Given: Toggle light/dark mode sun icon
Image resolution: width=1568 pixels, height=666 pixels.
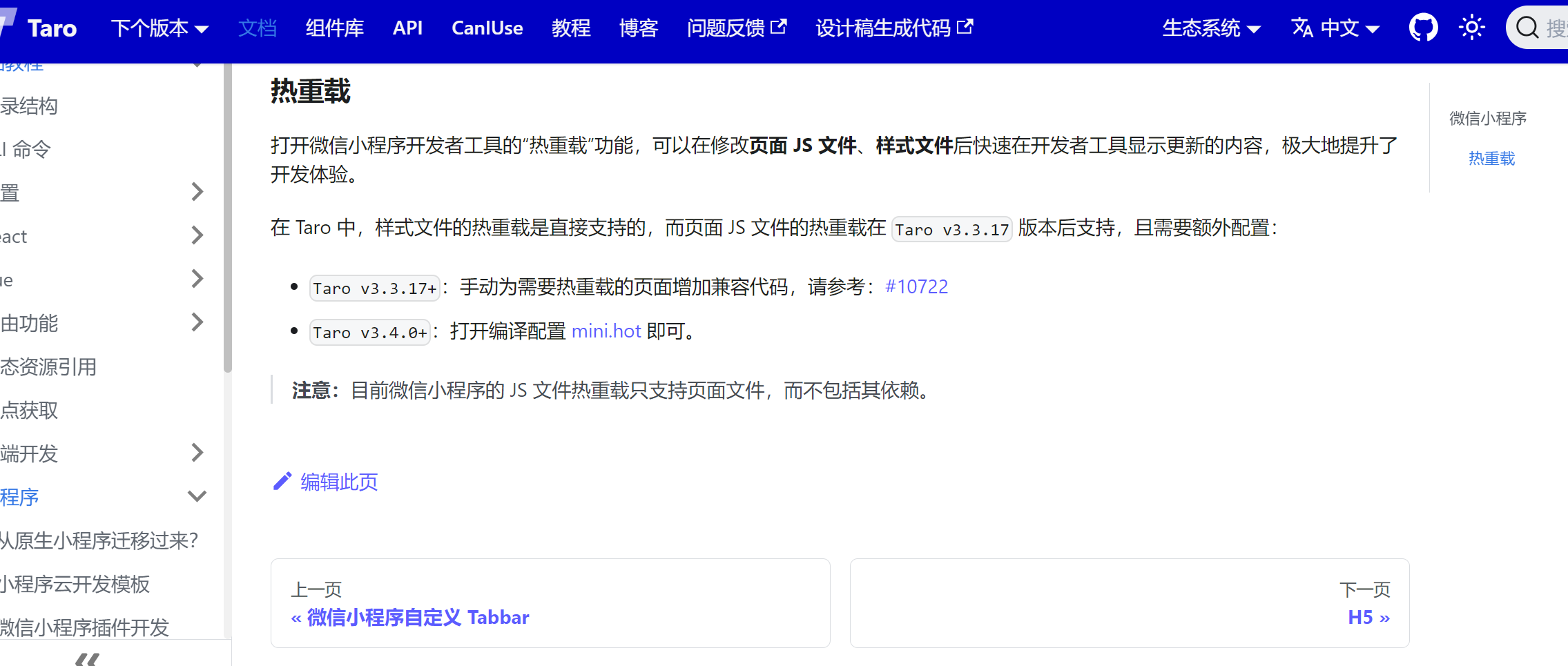Looking at the screenshot, I should (1471, 28).
